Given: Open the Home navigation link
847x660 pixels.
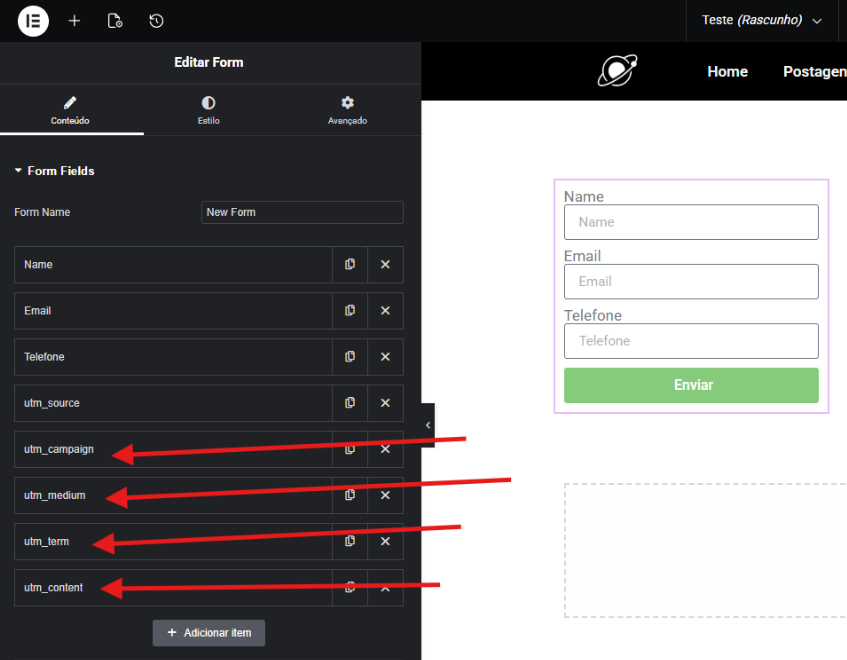Looking at the screenshot, I should click(727, 71).
